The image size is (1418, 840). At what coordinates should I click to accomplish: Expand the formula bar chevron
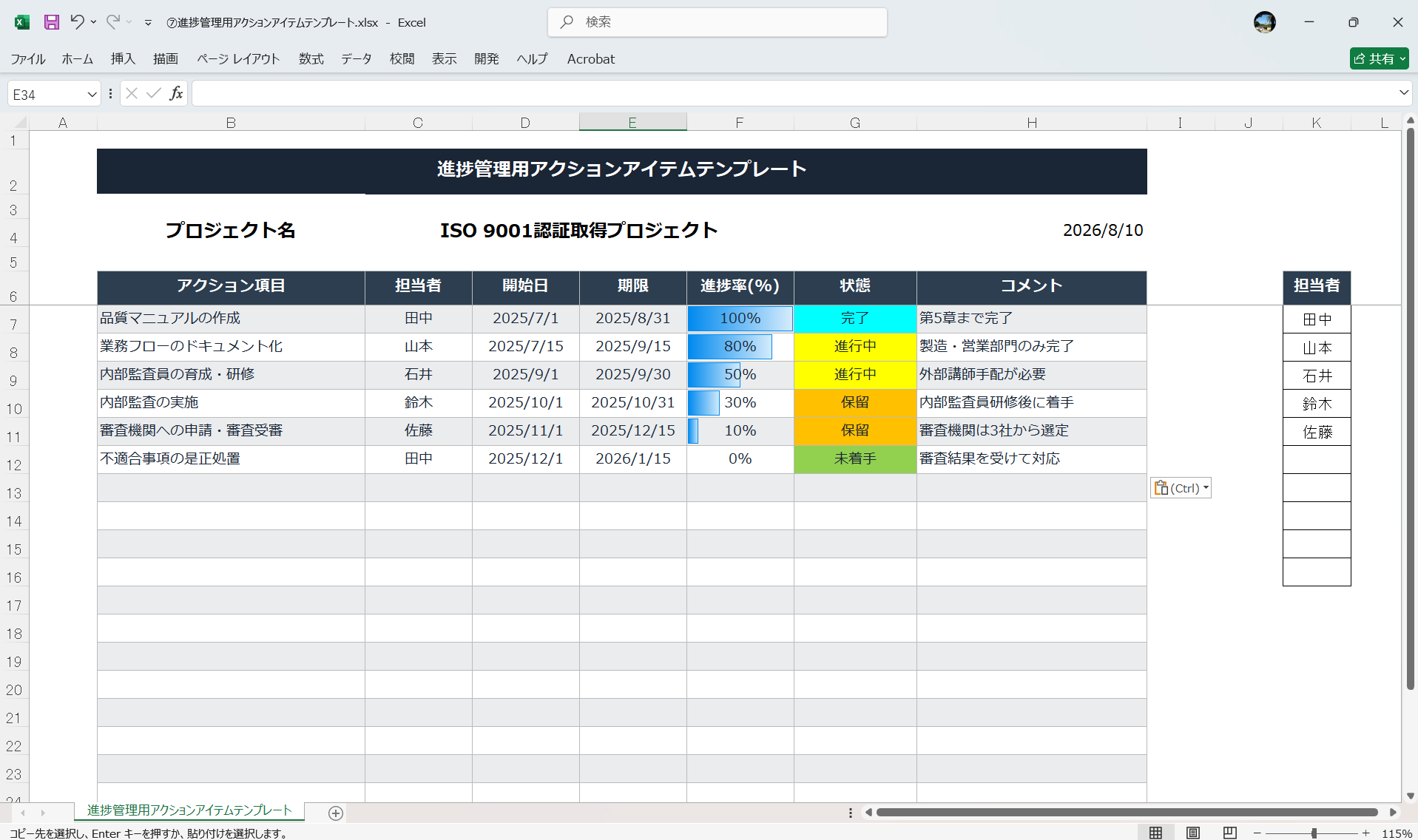1403,93
